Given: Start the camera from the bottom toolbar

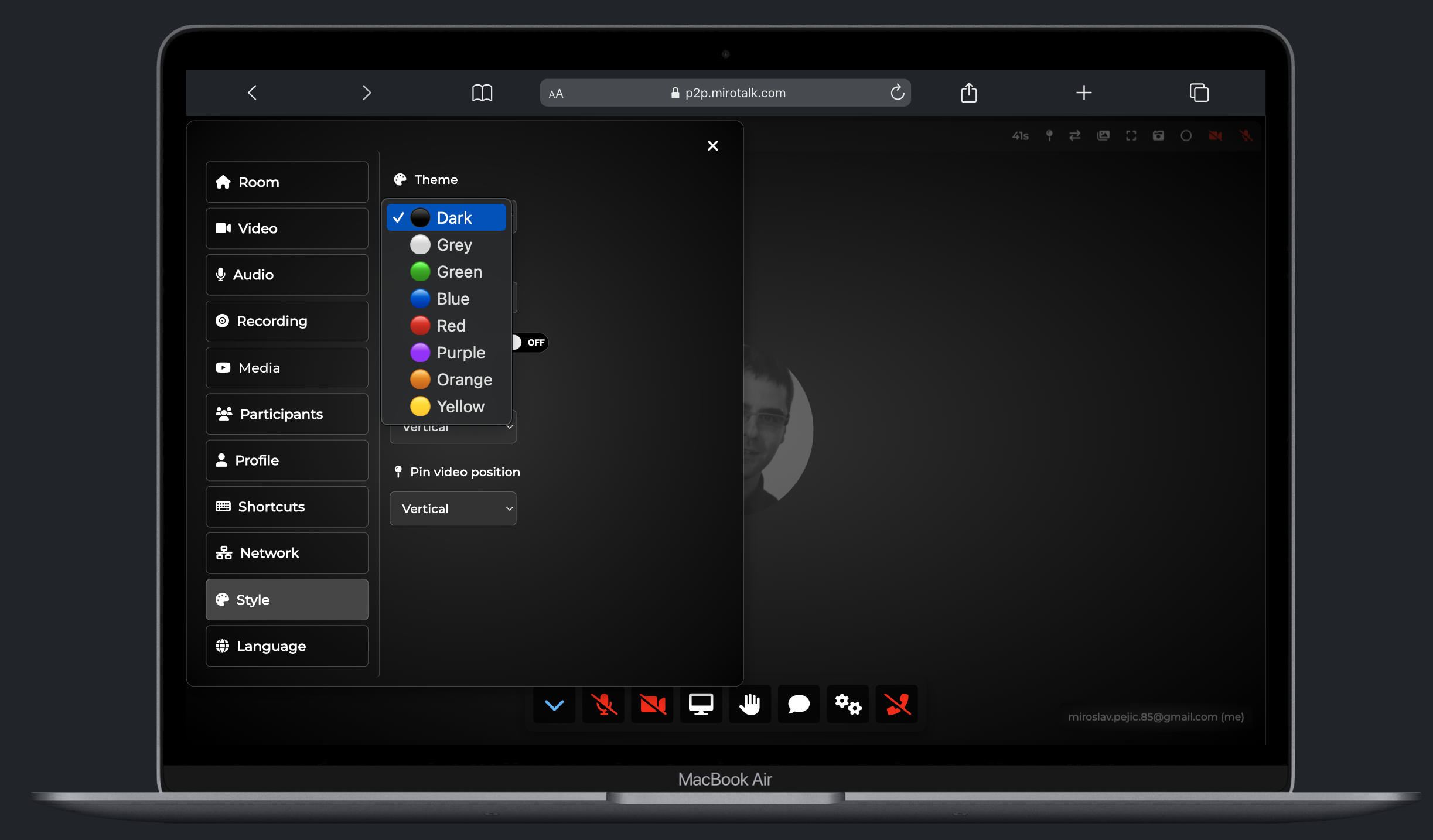Looking at the screenshot, I should click(x=652, y=705).
